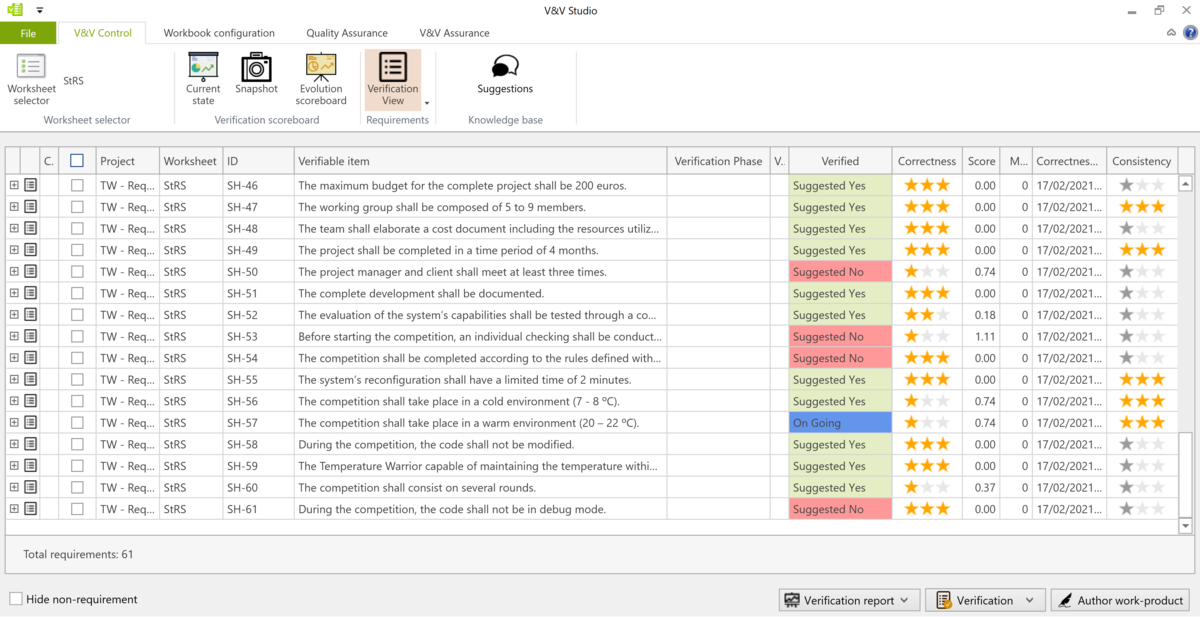Take a Snapshot of the scoreboard

pyautogui.click(x=256, y=74)
